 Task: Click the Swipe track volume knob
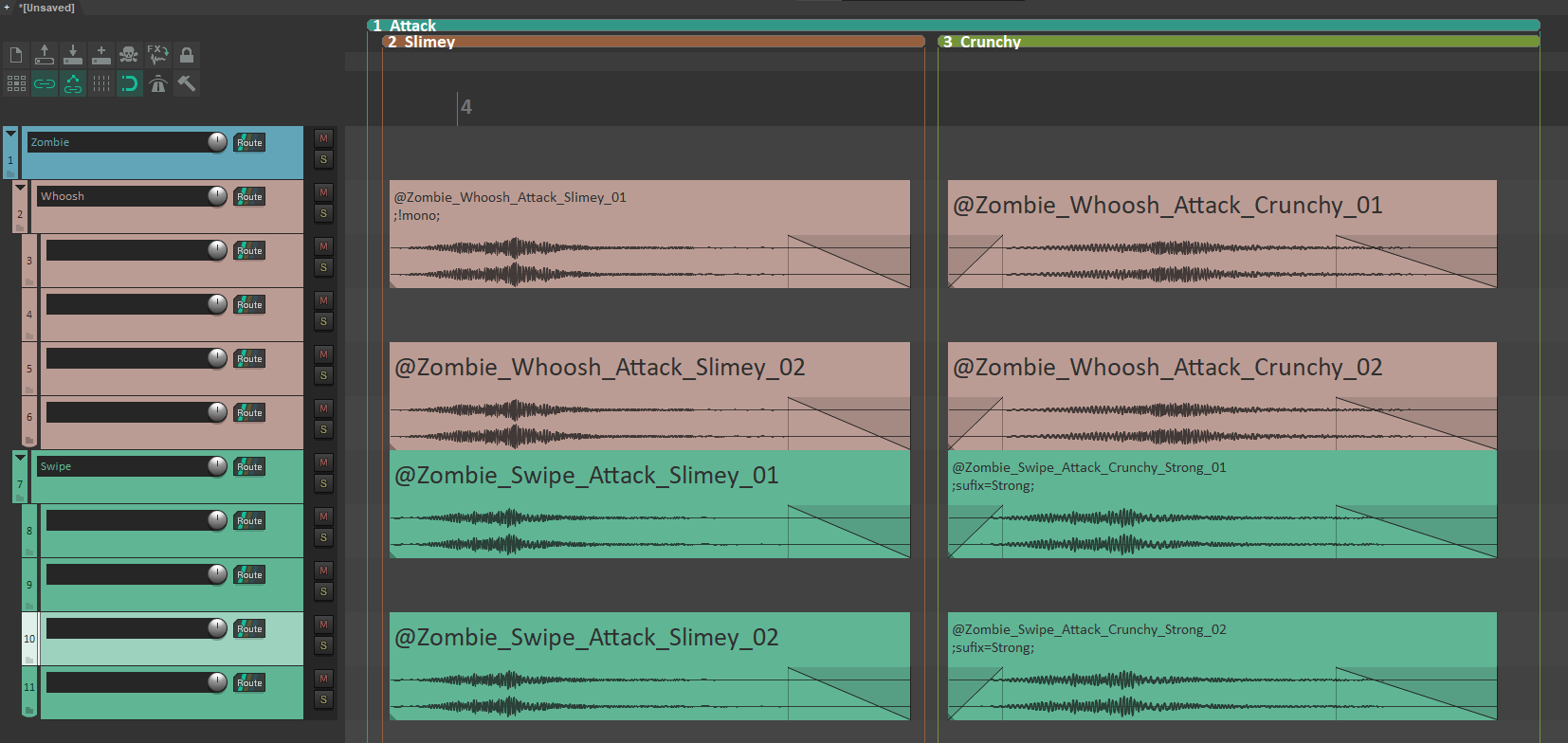217,466
